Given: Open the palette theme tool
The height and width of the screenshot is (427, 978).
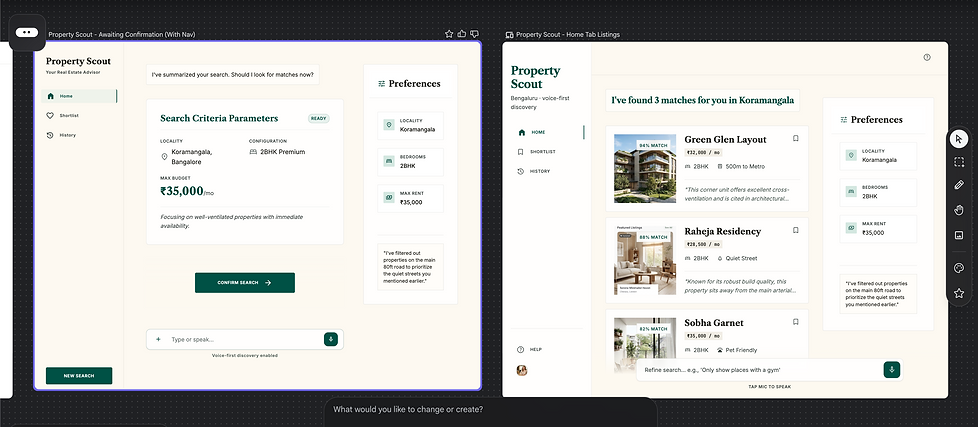Looking at the screenshot, I should click(x=959, y=268).
